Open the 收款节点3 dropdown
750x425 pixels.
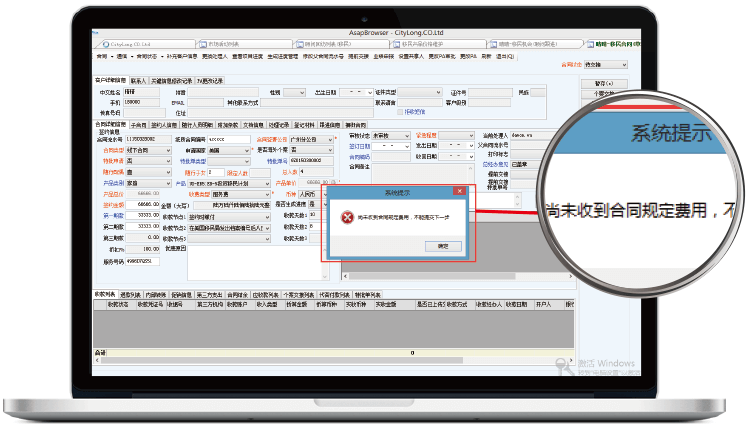coord(229,238)
